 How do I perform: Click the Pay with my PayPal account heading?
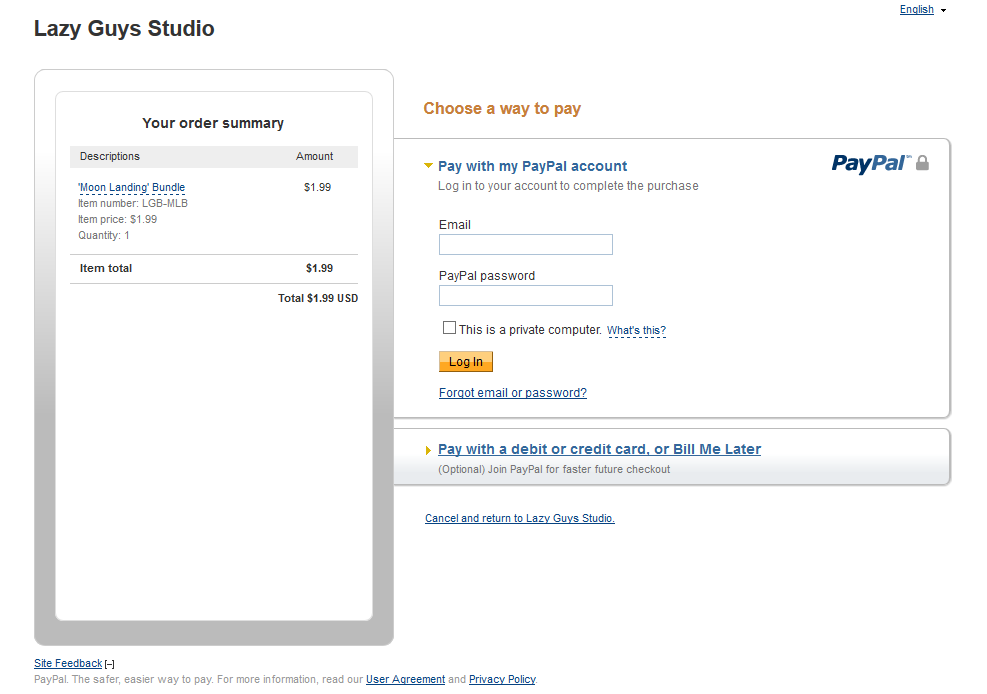[532, 167]
